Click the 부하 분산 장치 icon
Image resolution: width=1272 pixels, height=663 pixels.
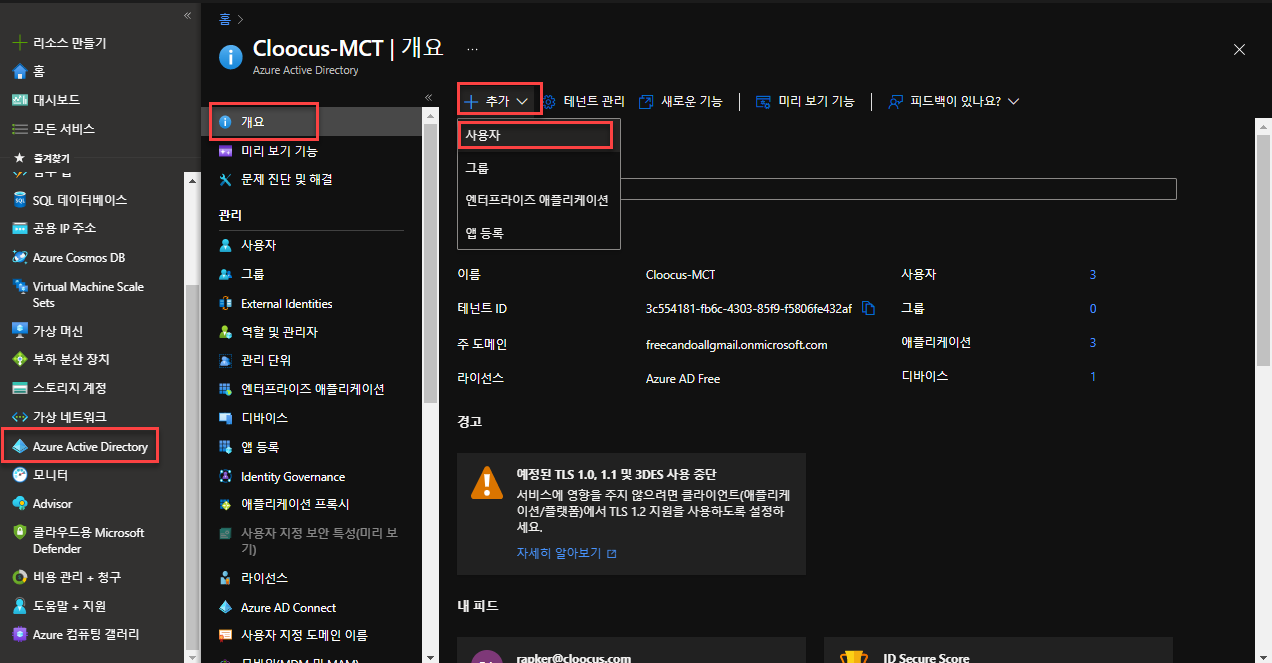(19, 359)
